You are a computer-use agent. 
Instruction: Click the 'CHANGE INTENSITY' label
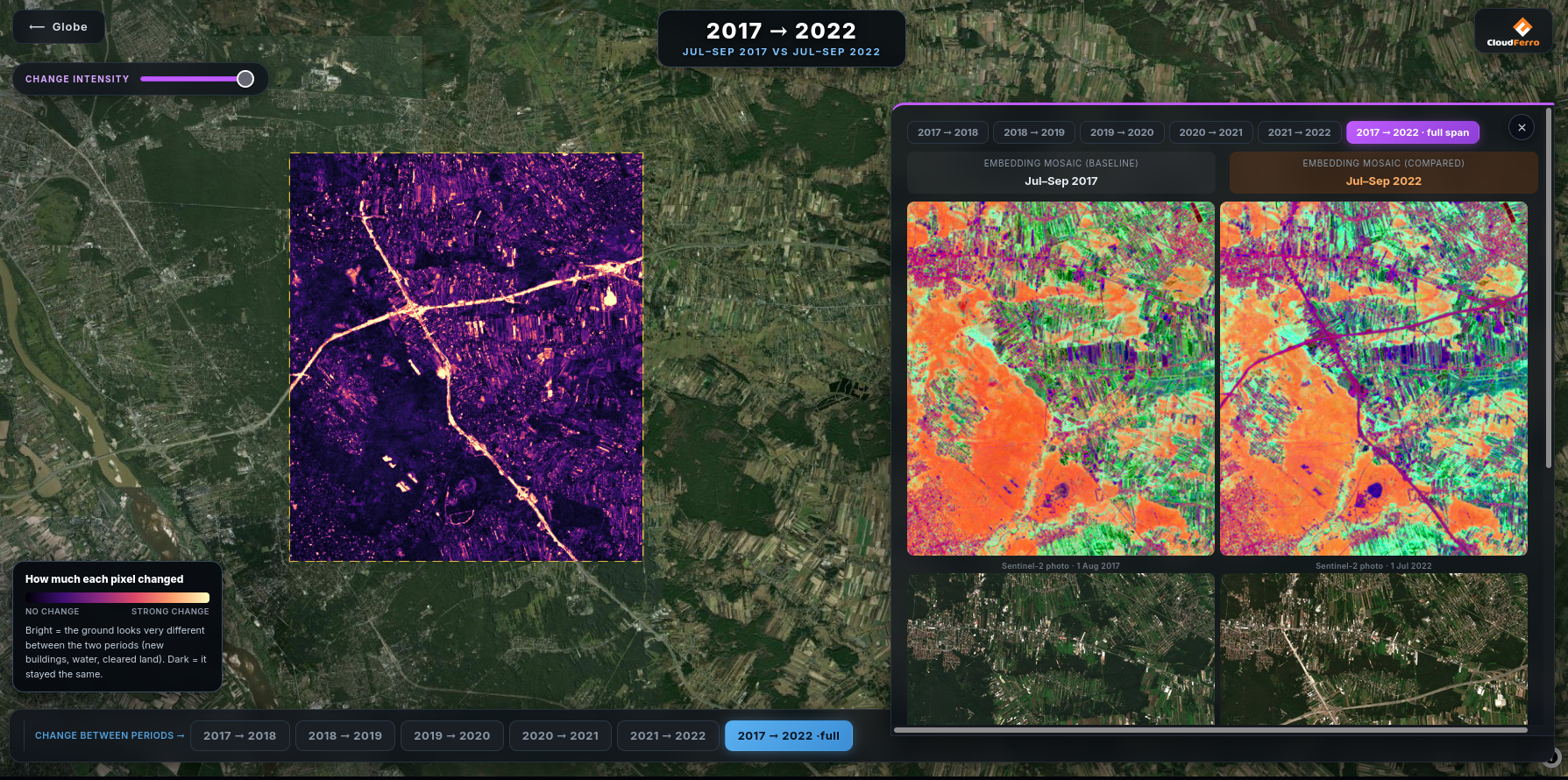[77, 79]
